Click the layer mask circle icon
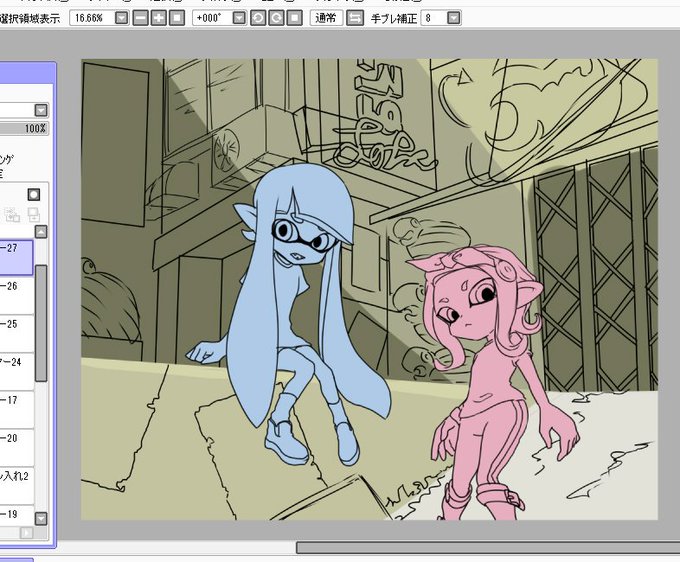Screen dimensions: 680x562 click(x=34, y=195)
